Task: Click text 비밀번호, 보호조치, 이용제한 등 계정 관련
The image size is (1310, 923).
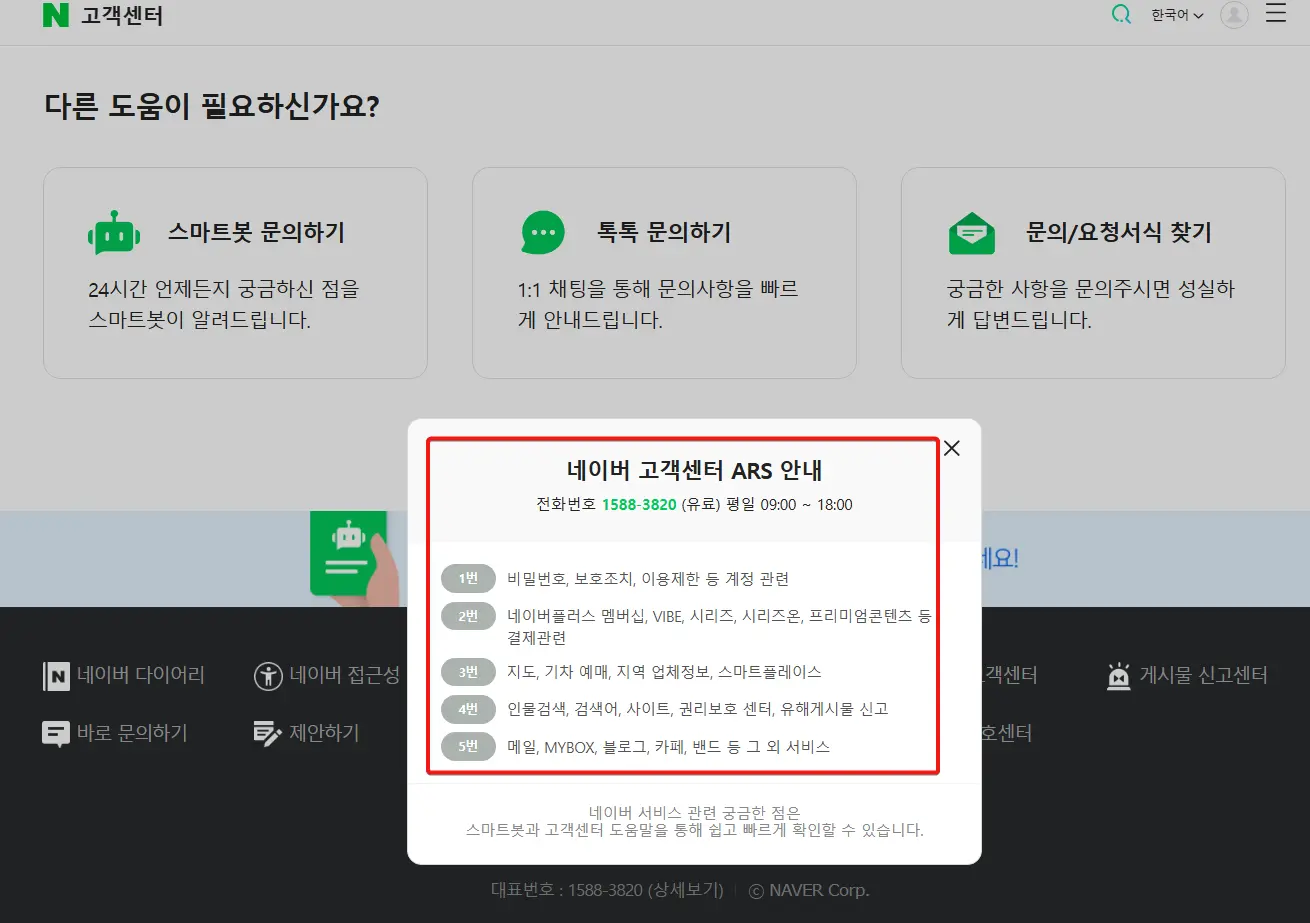Action: click(x=648, y=578)
